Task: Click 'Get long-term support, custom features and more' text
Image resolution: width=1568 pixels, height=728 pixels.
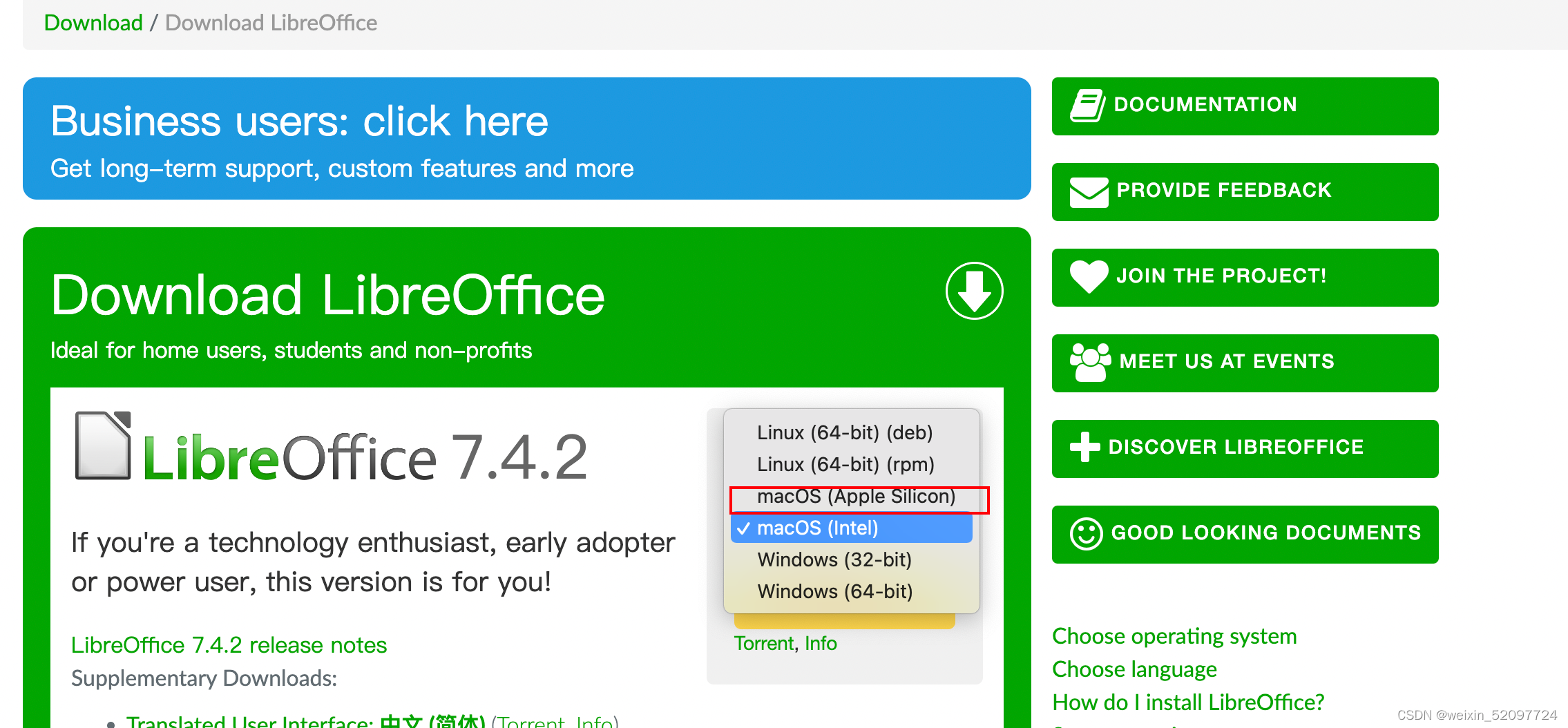Action: pyautogui.click(x=342, y=169)
